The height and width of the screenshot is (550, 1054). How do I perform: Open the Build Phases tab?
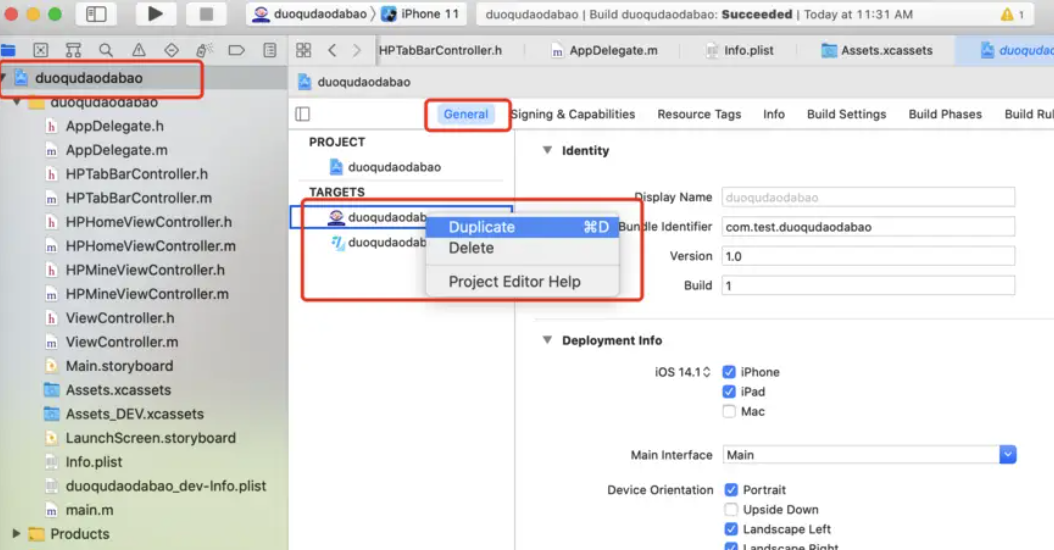pos(945,114)
